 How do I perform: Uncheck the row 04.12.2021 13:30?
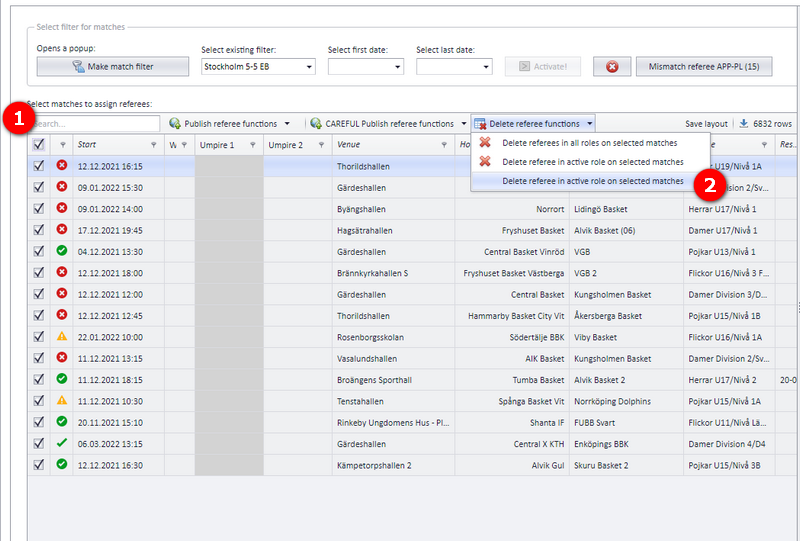pos(39,252)
